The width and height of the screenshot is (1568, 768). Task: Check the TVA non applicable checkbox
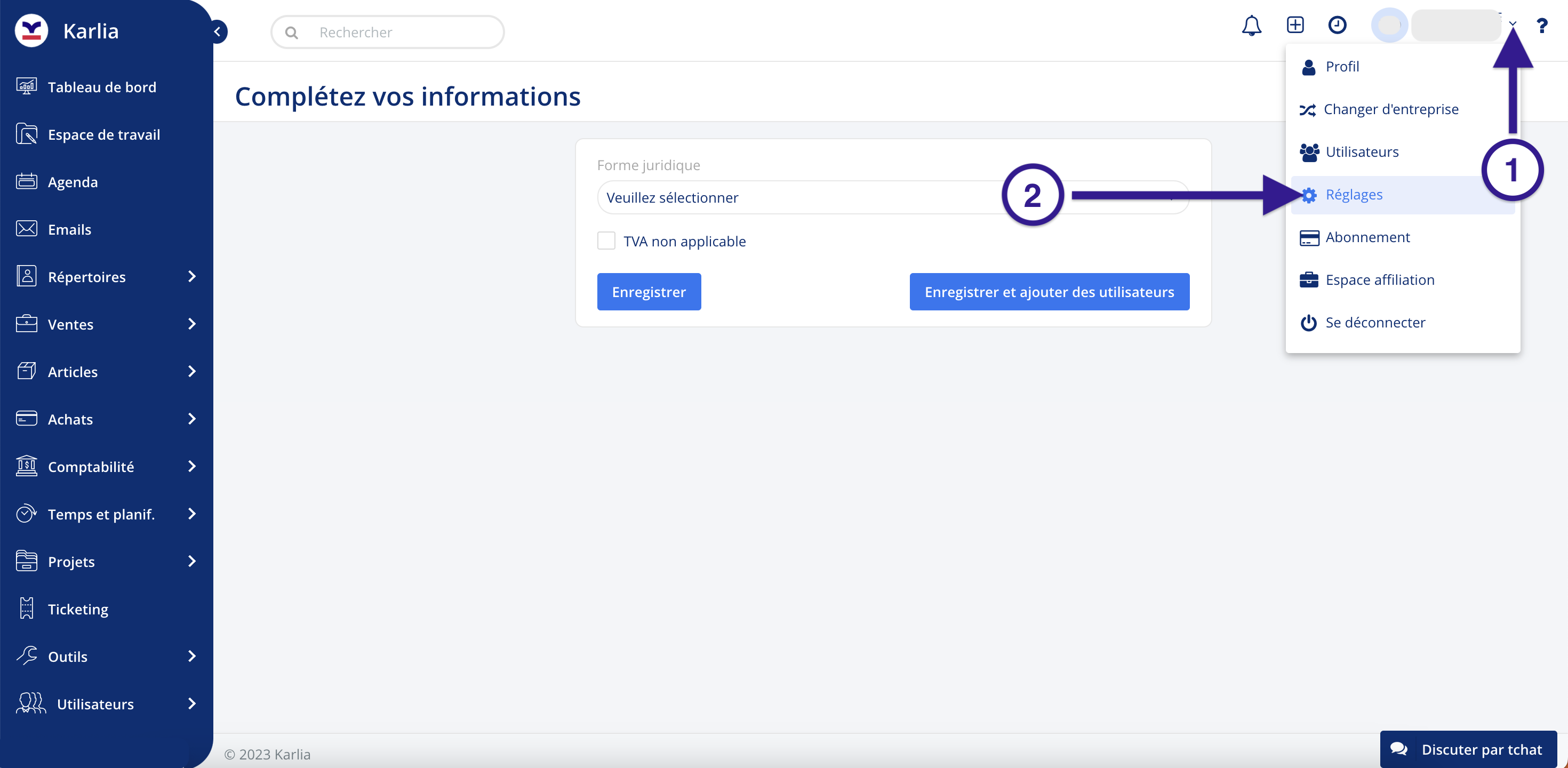point(606,241)
